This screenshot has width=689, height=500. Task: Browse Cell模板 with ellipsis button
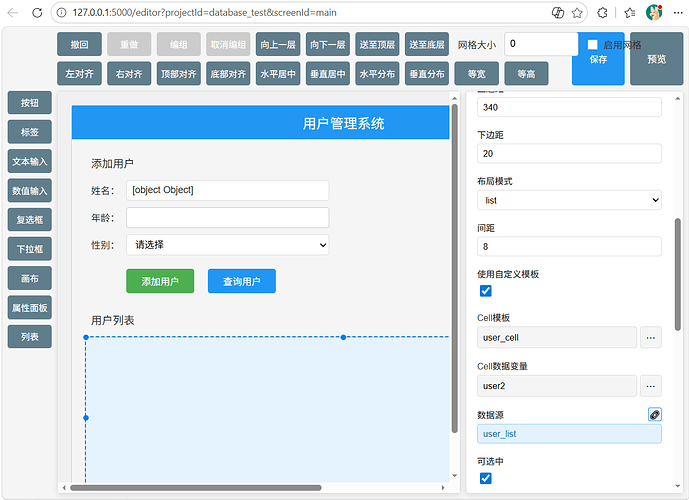(651, 337)
